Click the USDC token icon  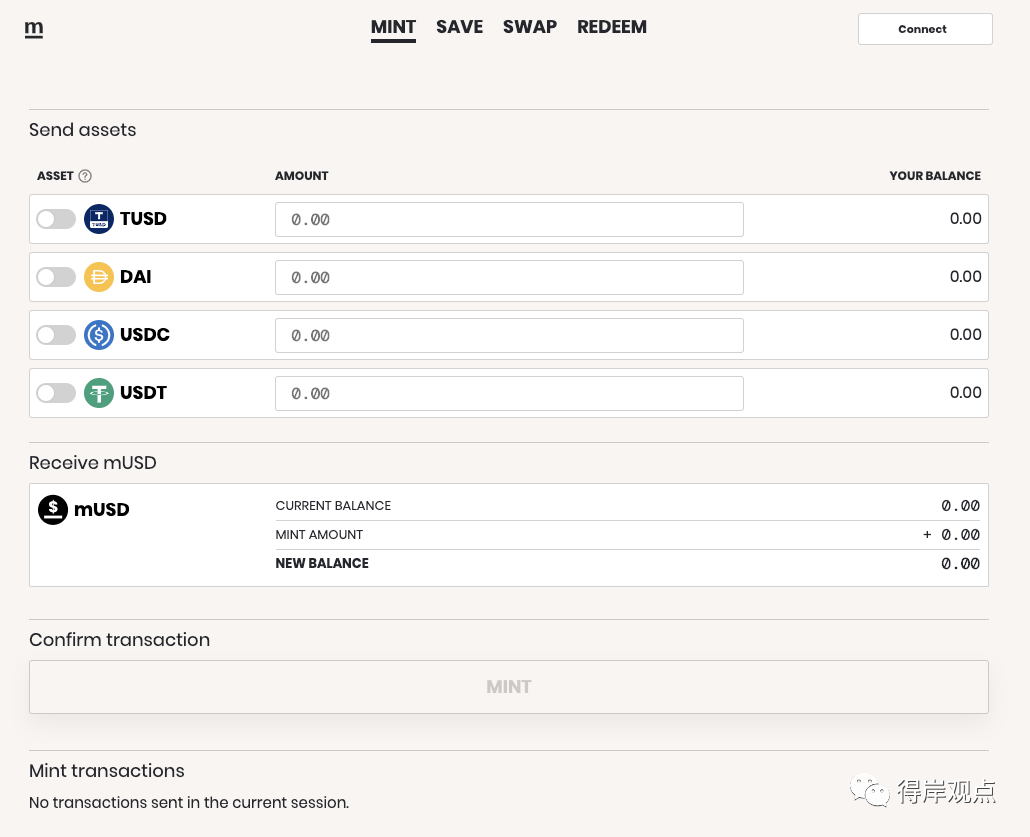[x=99, y=334]
